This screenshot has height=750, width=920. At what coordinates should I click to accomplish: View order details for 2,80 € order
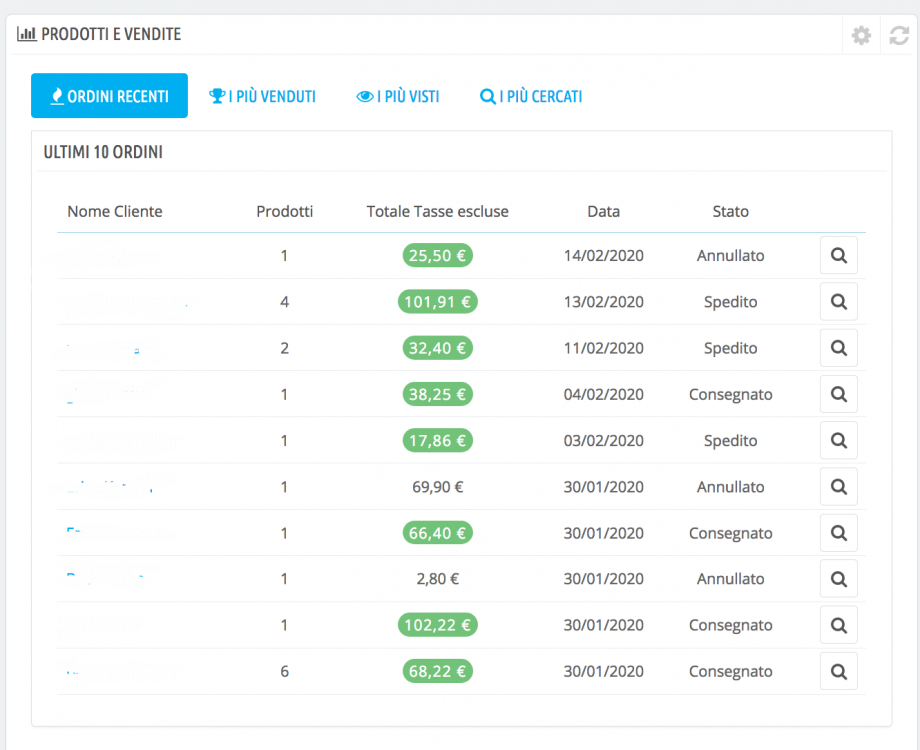(838, 579)
